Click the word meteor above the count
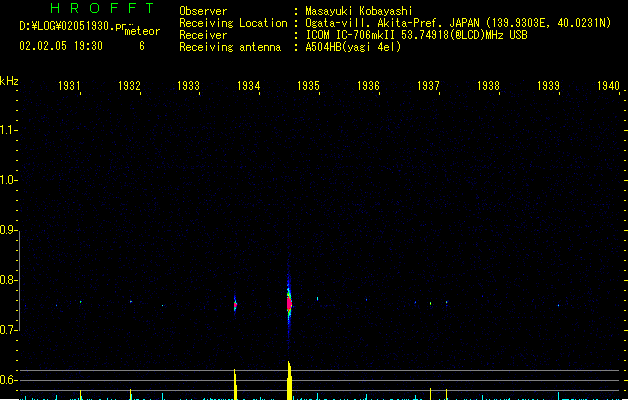Image resolution: width=629 pixels, height=400 pixels. [142, 31]
